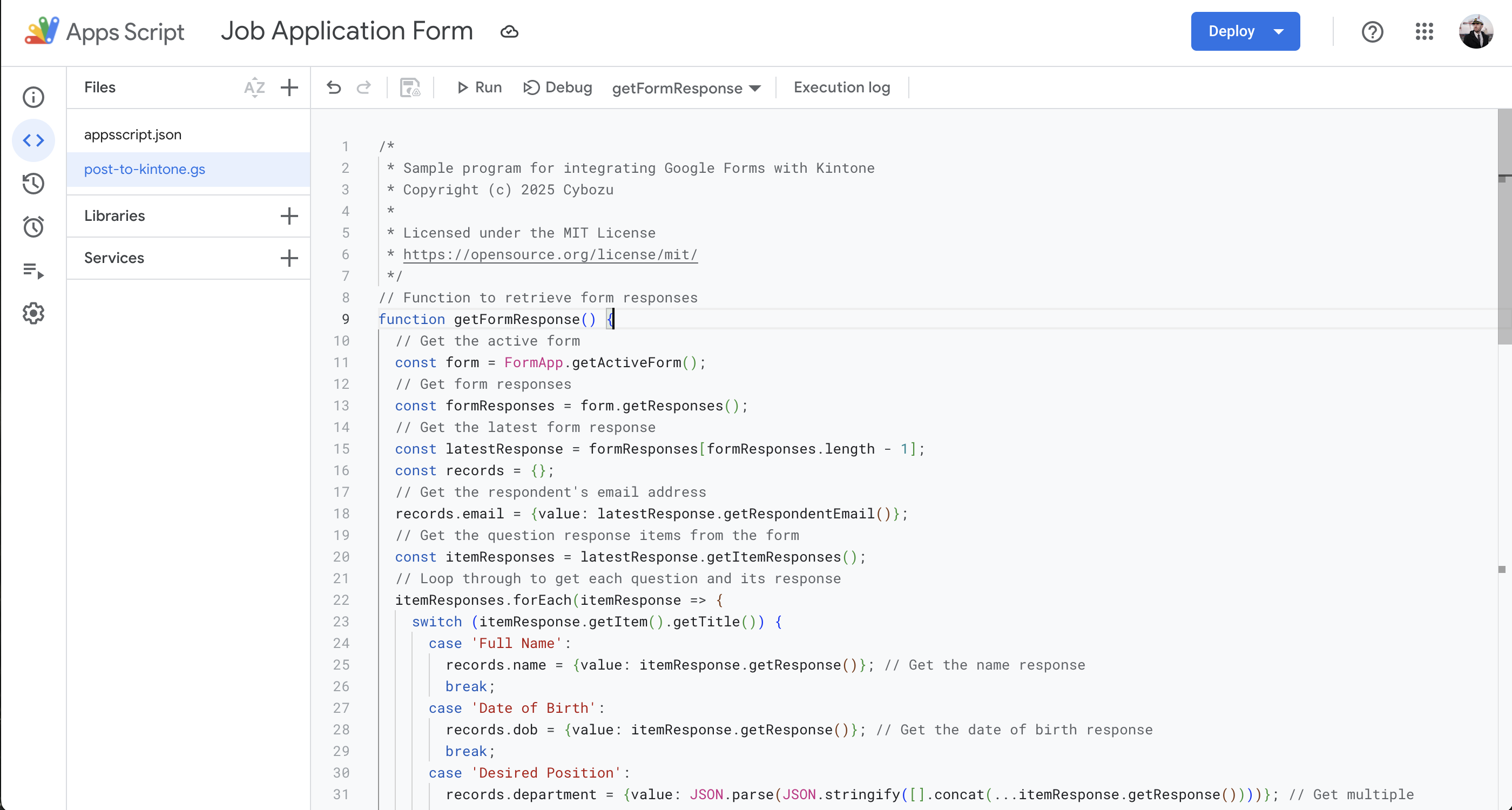
Task: Open the Triggers panel
Action: tap(33, 227)
